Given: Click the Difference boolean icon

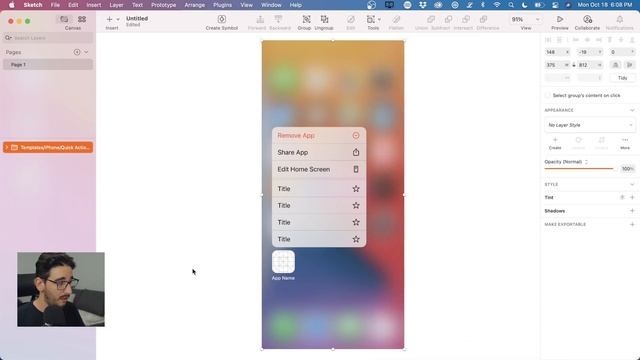Looking at the screenshot, I should tap(483, 19).
